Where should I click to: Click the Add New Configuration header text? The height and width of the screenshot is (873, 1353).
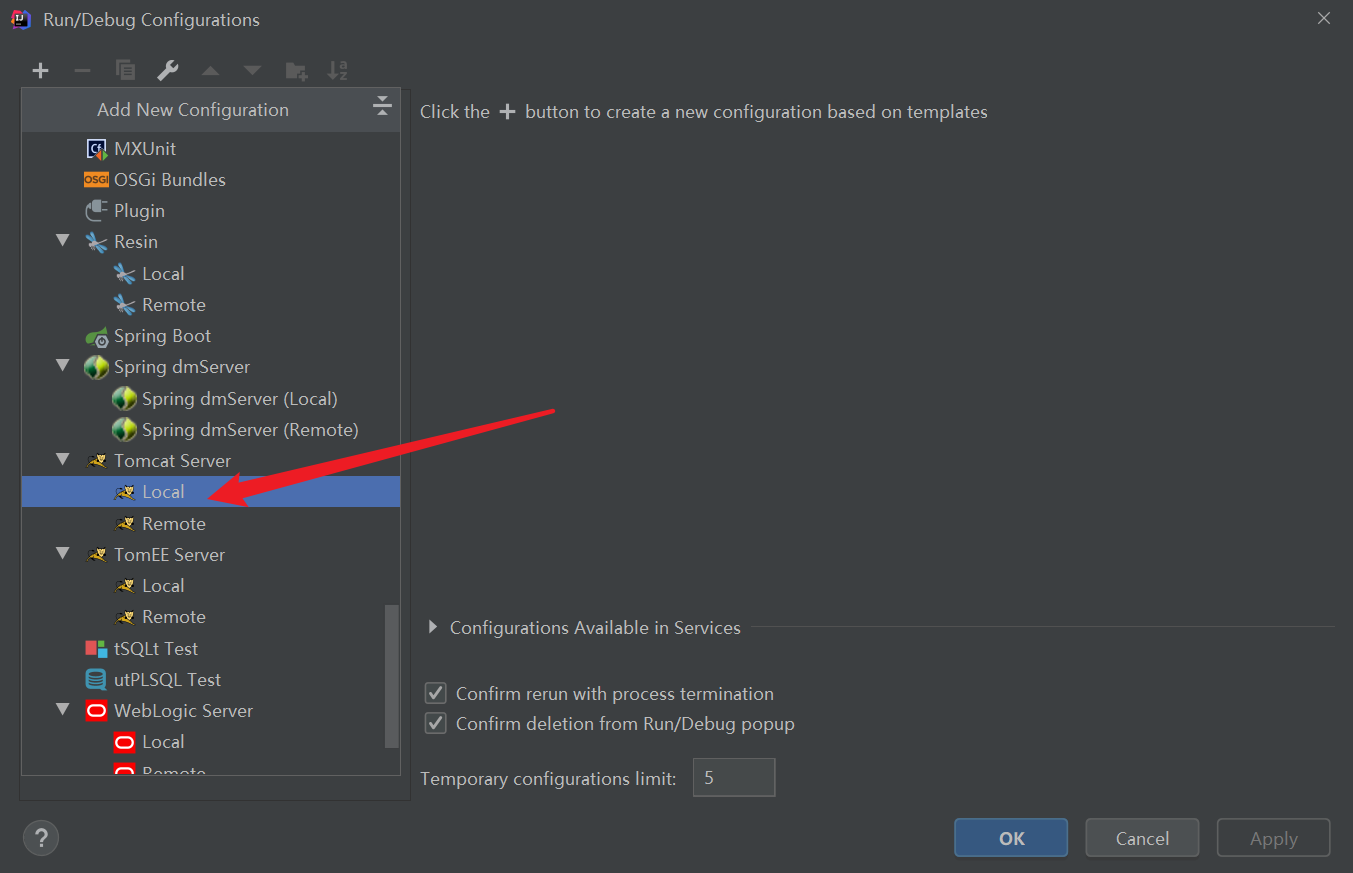click(193, 110)
